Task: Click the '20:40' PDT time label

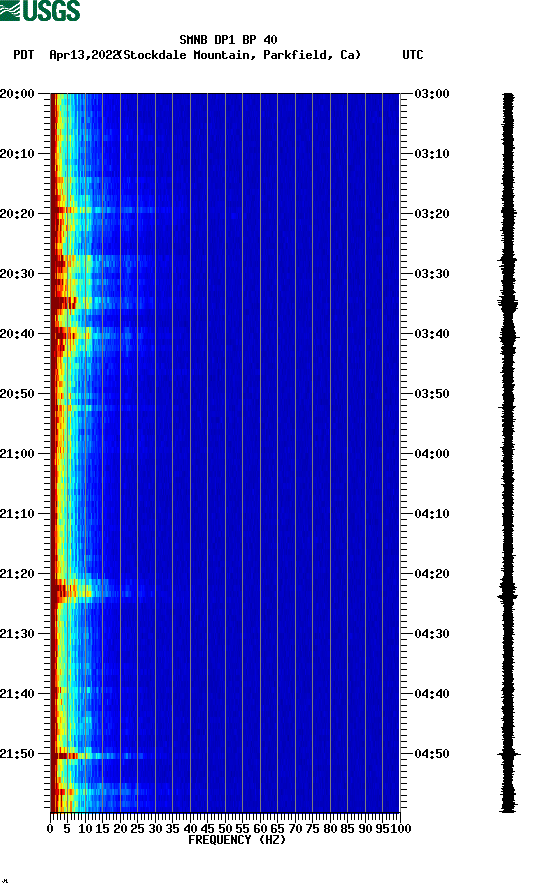Action: click(17, 333)
